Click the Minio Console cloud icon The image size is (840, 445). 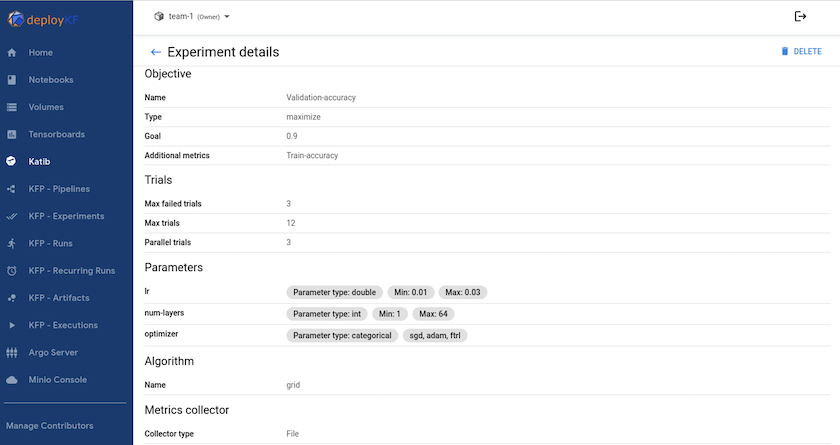(x=12, y=380)
